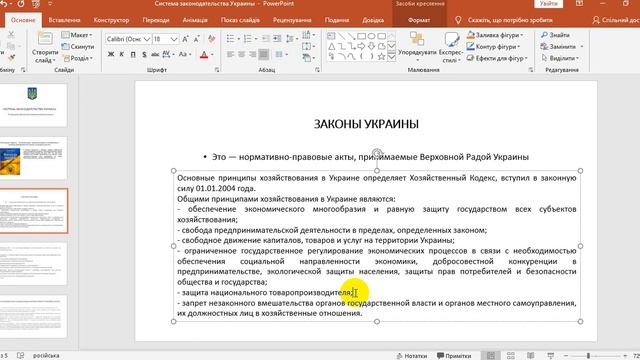Screen dimensions: 640x360
Task: Align text left
Action: (x=231, y=54)
